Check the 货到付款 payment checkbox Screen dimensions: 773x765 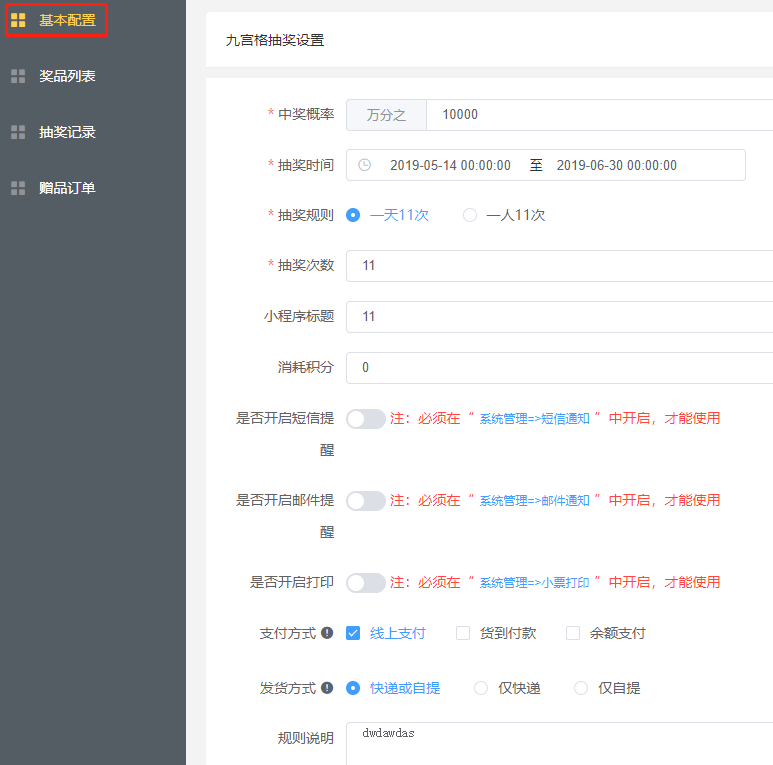[x=463, y=633]
